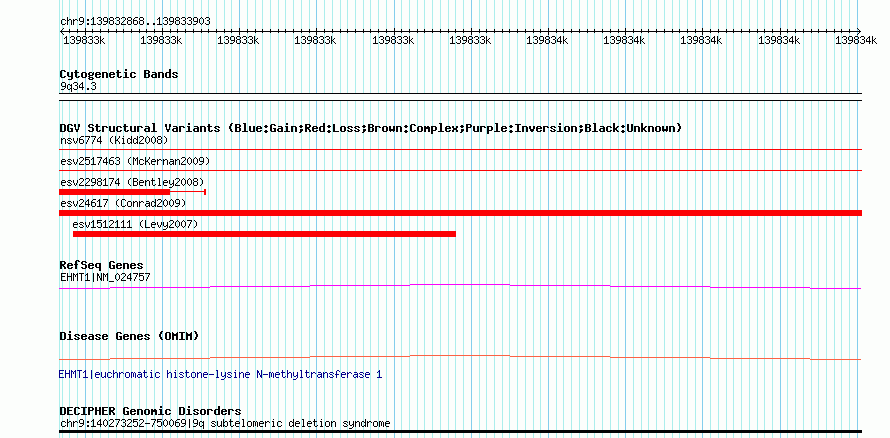Select the DECIPHER Genomic Disorders track title

pos(150,411)
